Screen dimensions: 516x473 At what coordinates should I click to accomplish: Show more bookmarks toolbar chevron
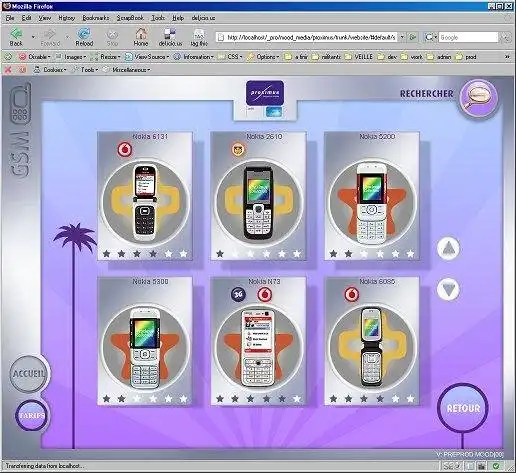coord(507,57)
